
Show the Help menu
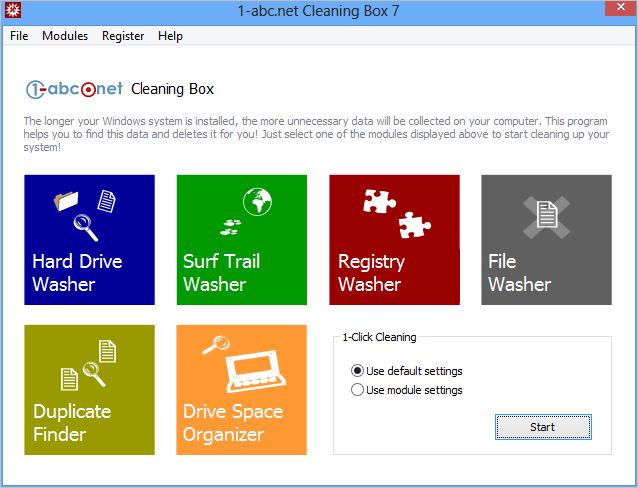[170, 36]
